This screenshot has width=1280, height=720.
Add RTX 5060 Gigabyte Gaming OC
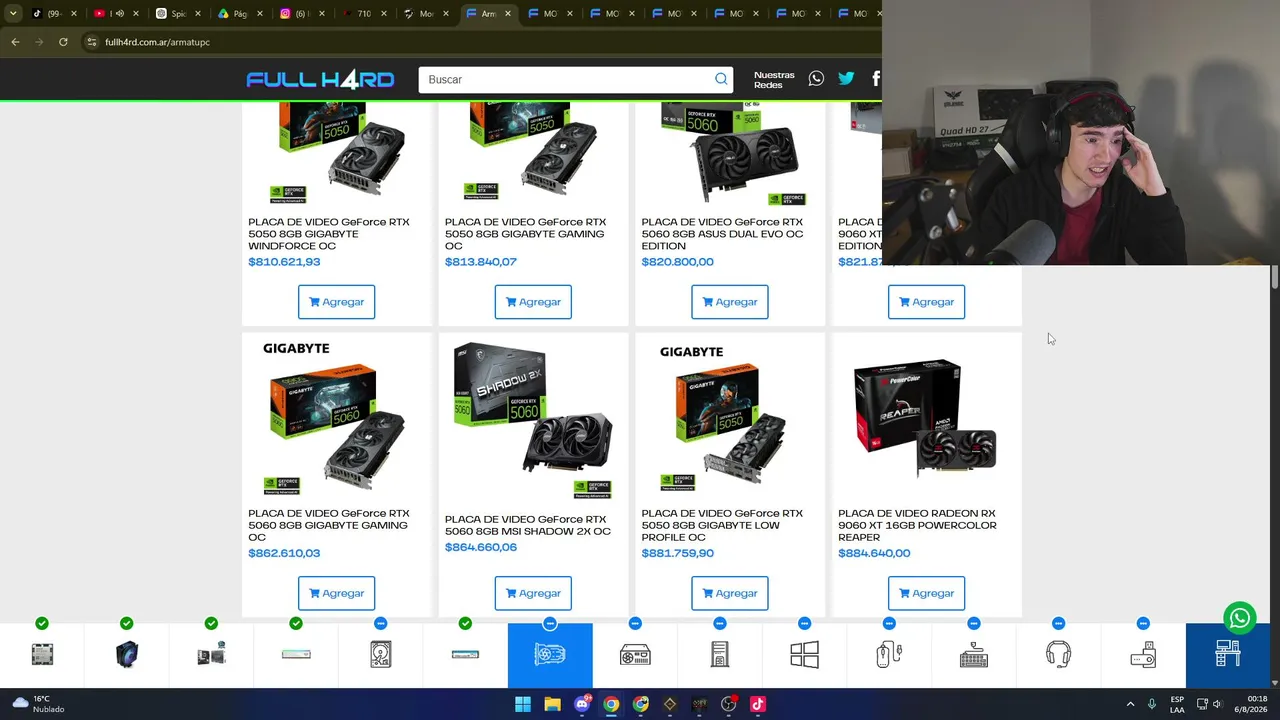coord(336,593)
